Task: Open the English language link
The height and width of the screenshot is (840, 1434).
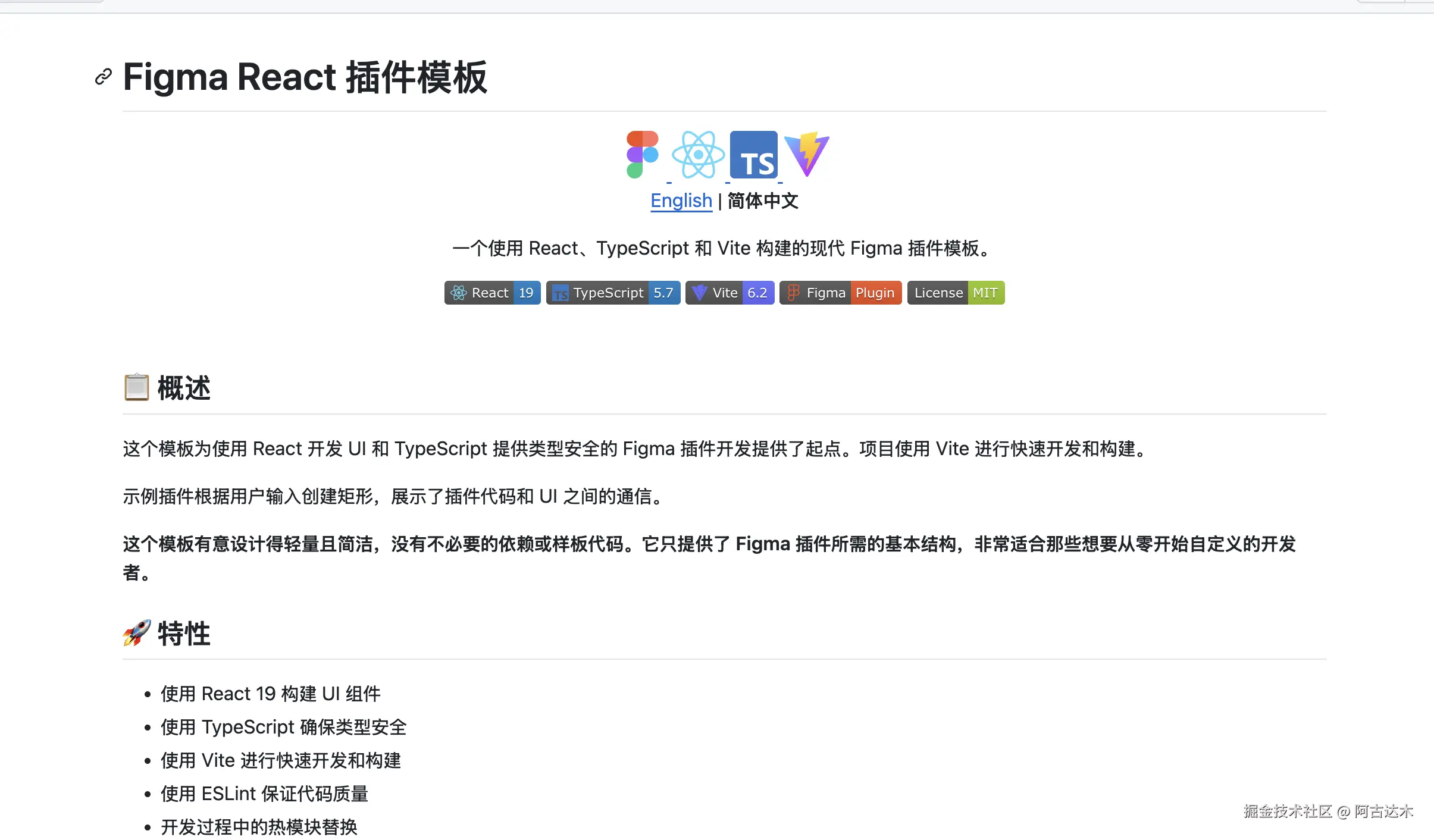Action: point(681,201)
